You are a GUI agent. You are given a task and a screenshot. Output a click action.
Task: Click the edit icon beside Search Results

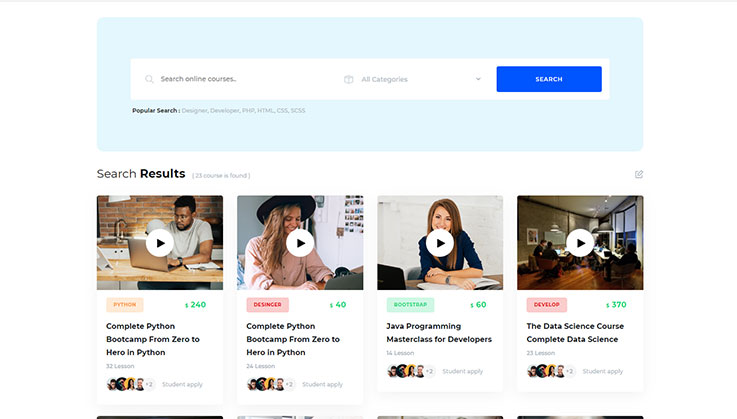(639, 174)
